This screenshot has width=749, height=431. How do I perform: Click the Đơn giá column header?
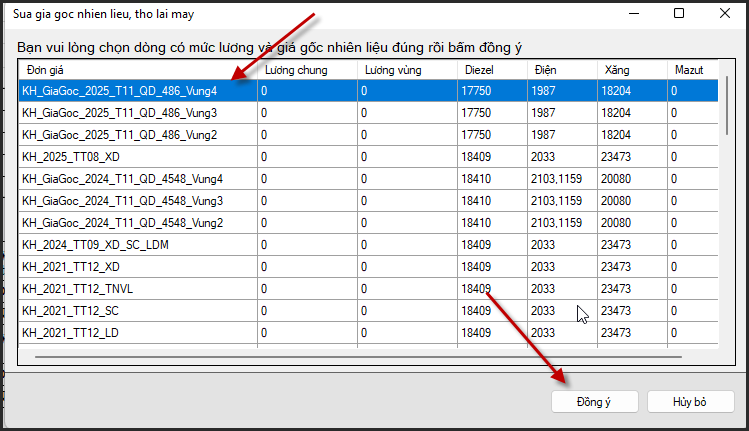137,70
